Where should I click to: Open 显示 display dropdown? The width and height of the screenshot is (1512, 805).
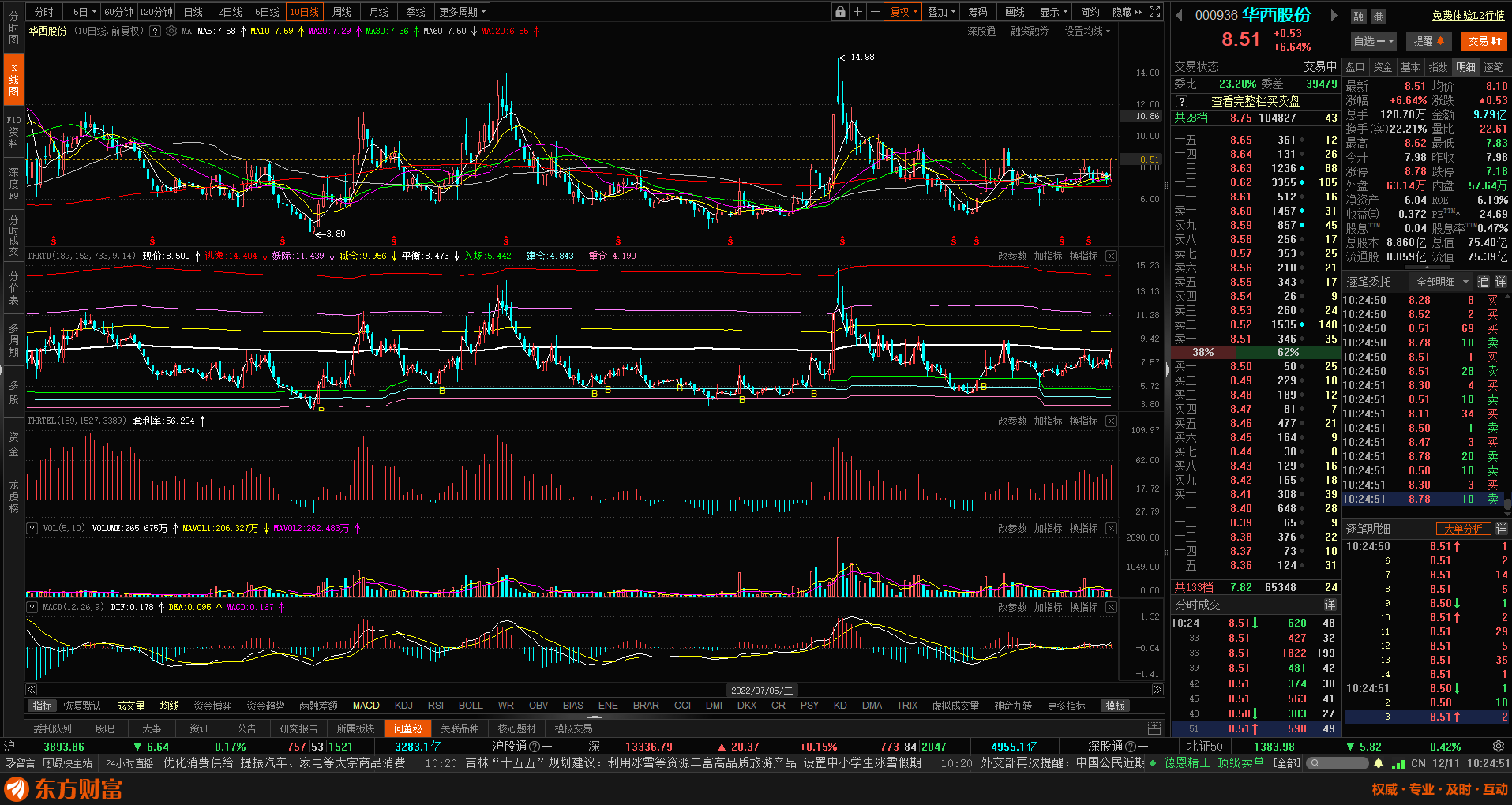tap(1054, 12)
